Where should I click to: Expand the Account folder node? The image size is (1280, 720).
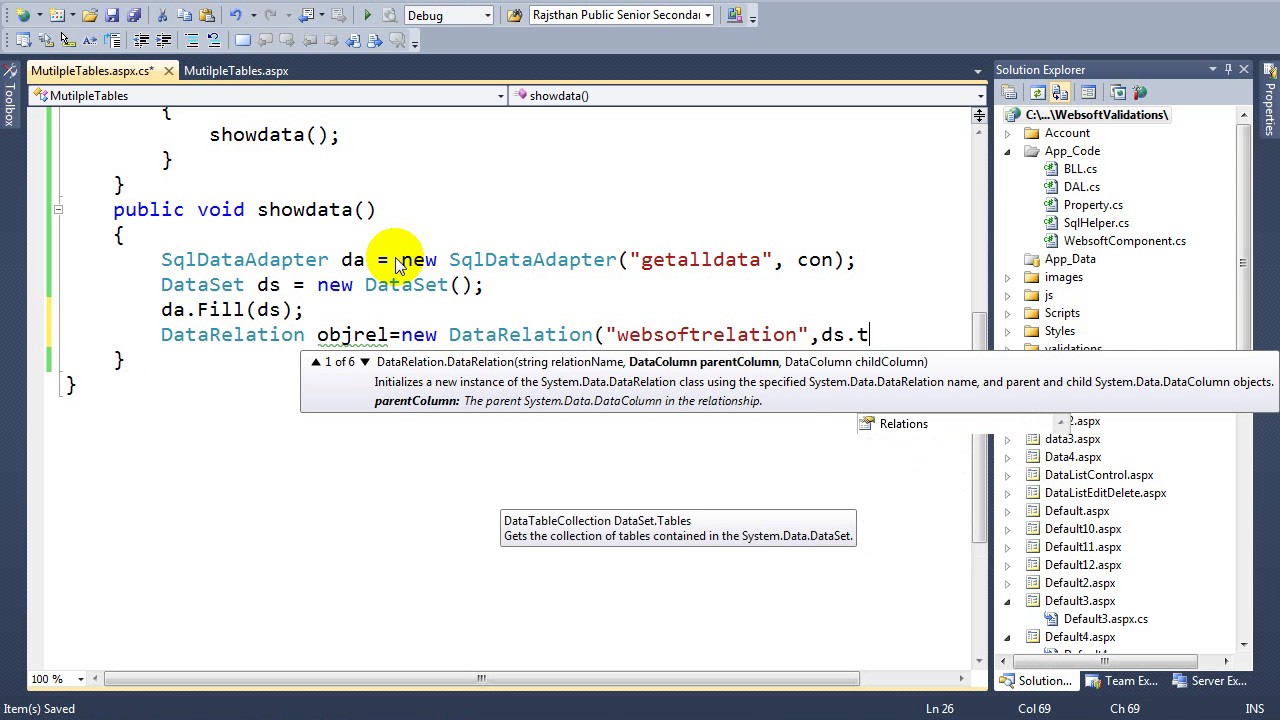(1008, 133)
